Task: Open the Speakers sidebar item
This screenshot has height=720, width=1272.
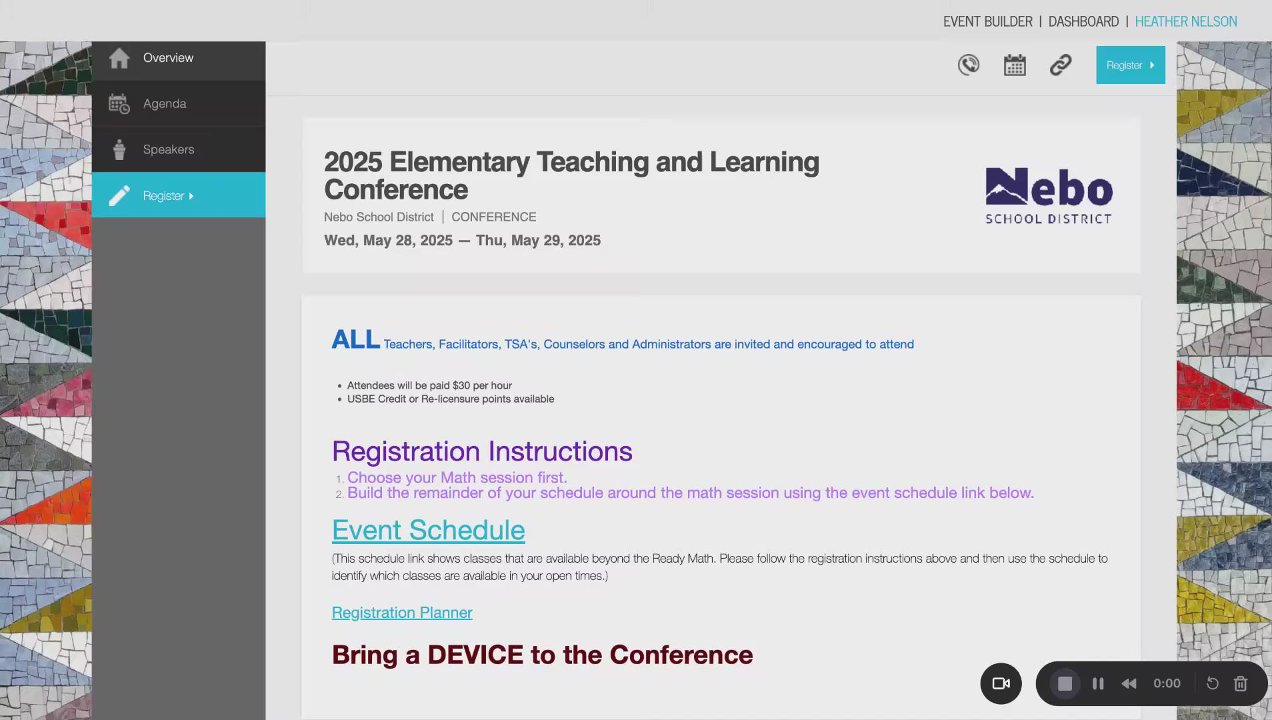Action: (178, 150)
